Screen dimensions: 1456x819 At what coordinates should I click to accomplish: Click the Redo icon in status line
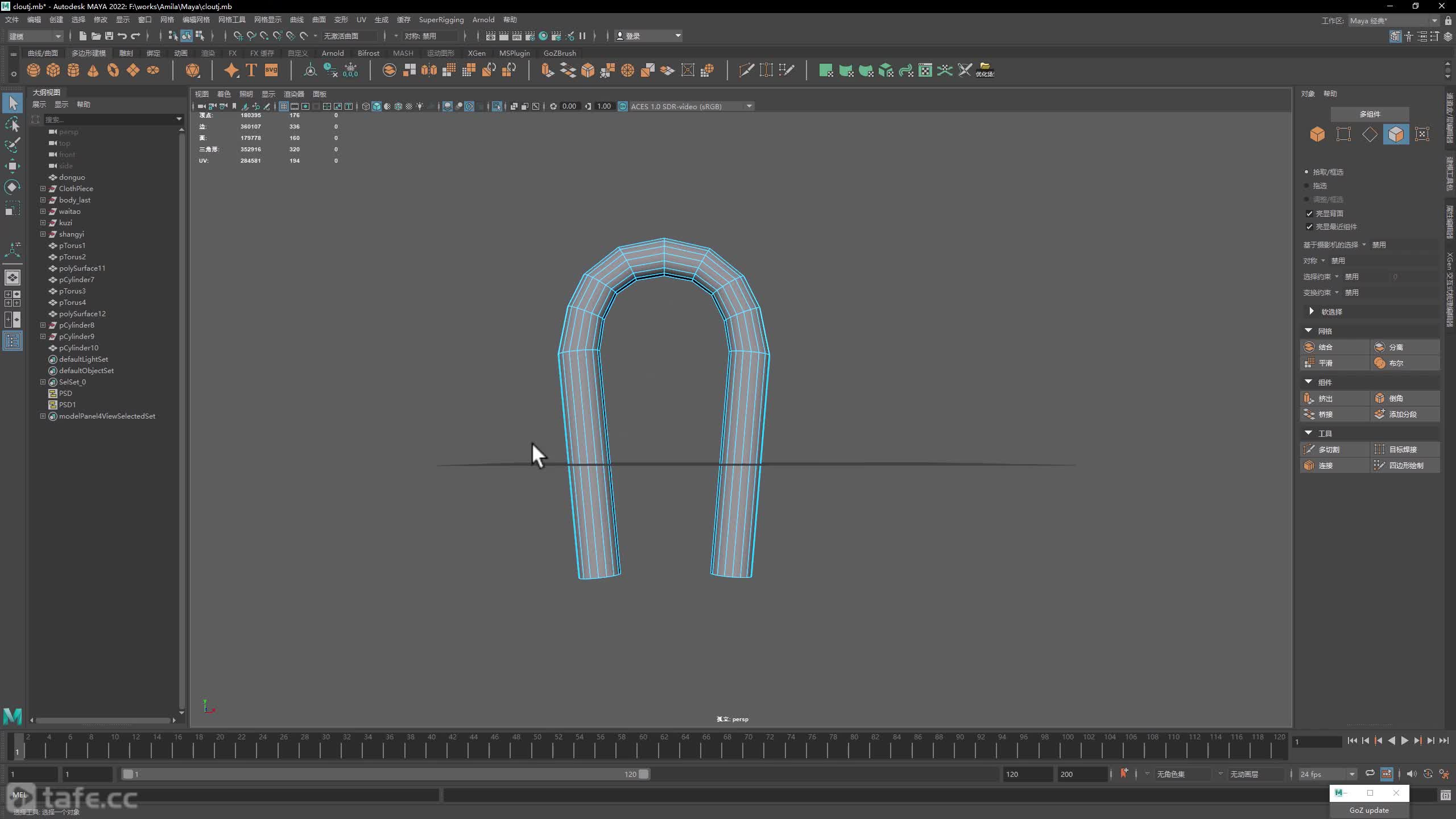click(135, 36)
